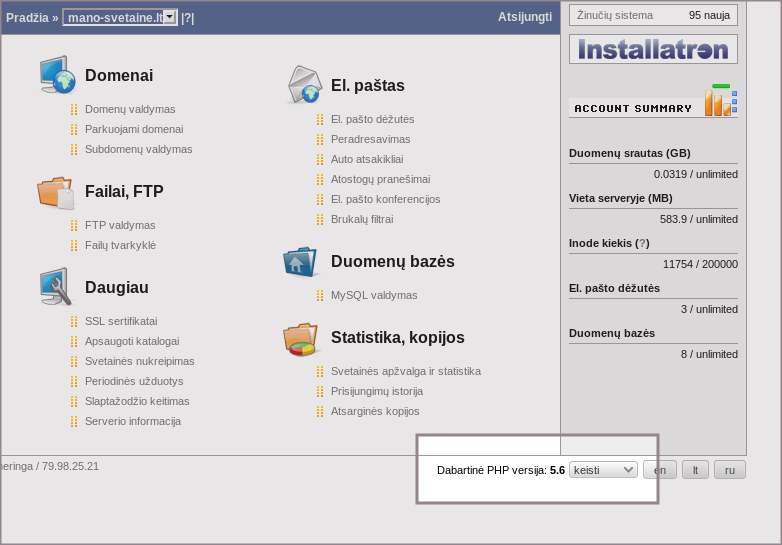Click the El. paštas envelope icon
This screenshot has height=545, width=782.
303,85
